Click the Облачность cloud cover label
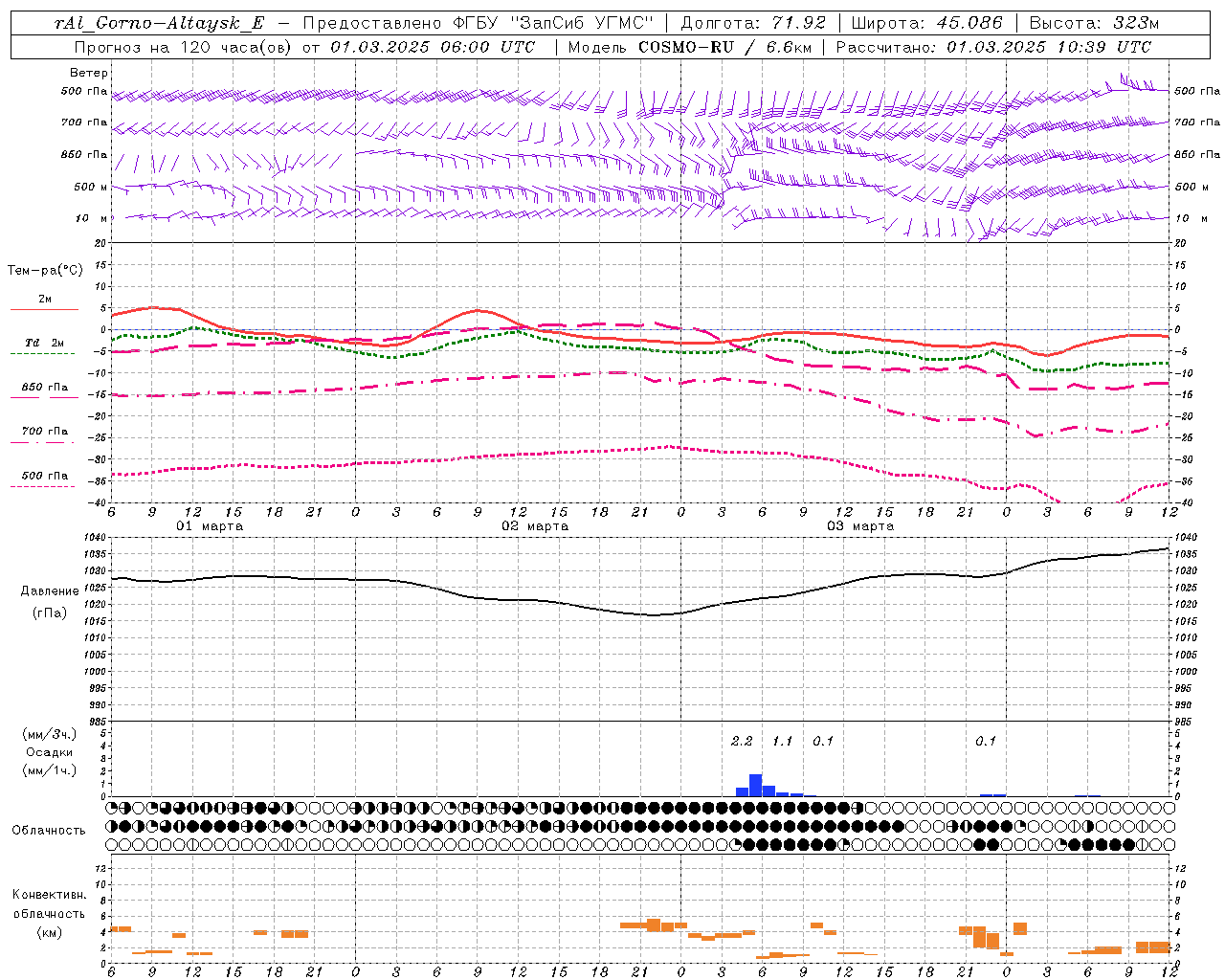This screenshot has width=1225, height=980. pos(49,831)
